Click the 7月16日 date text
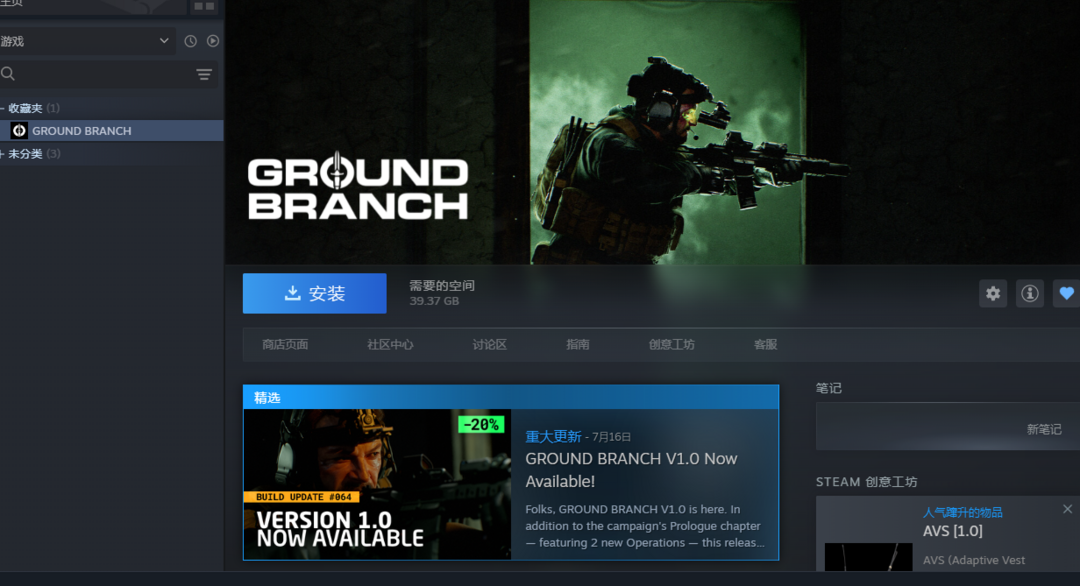This screenshot has width=1080, height=586. 612,437
